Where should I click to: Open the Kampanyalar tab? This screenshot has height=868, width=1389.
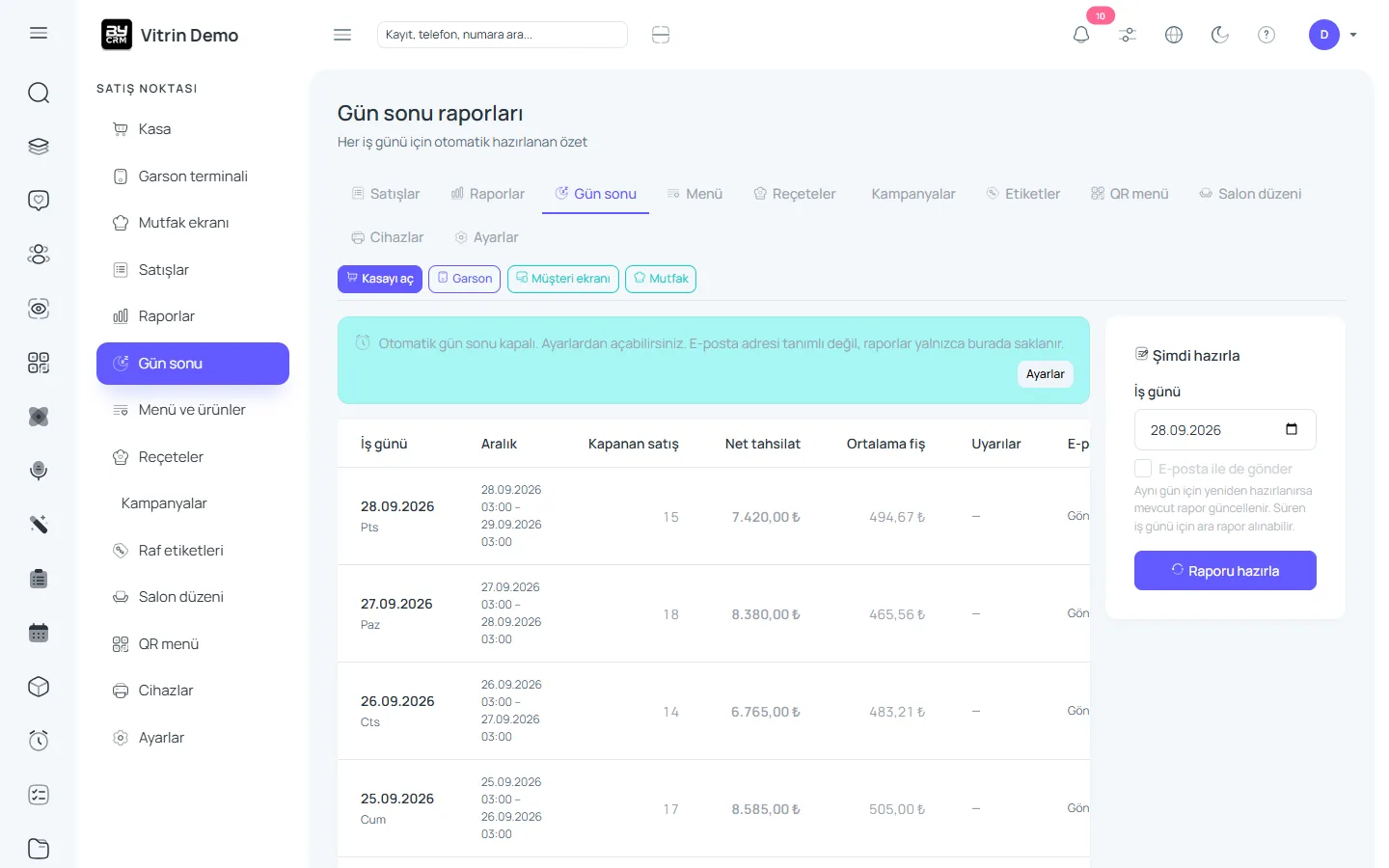pyautogui.click(x=913, y=194)
